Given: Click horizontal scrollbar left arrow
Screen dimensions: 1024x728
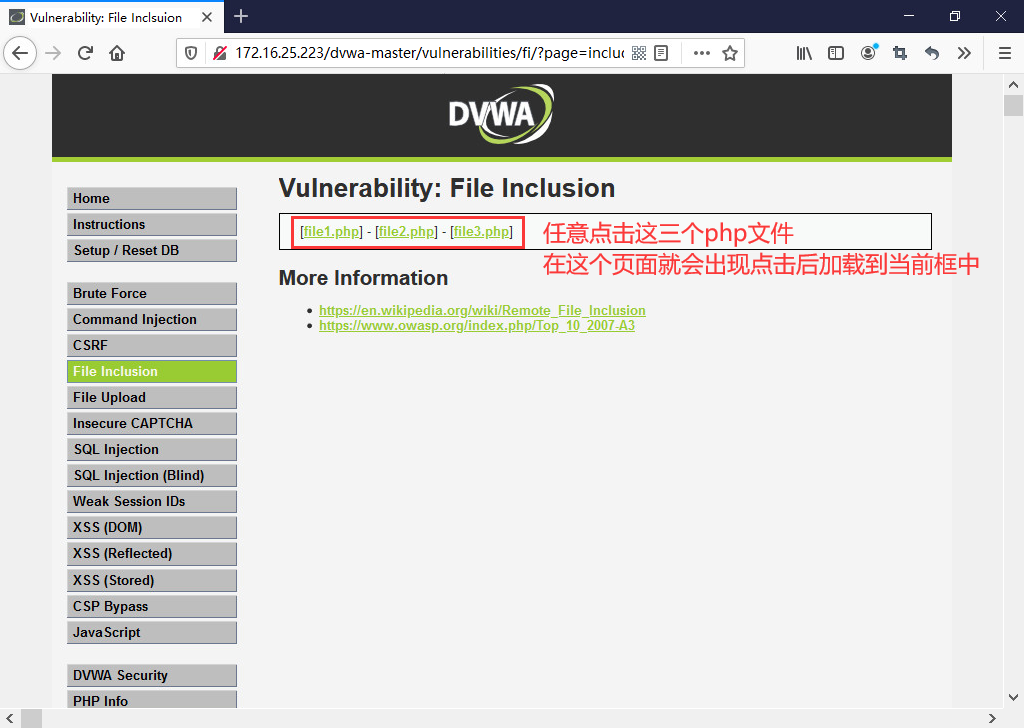Looking at the screenshot, I should point(10,718).
